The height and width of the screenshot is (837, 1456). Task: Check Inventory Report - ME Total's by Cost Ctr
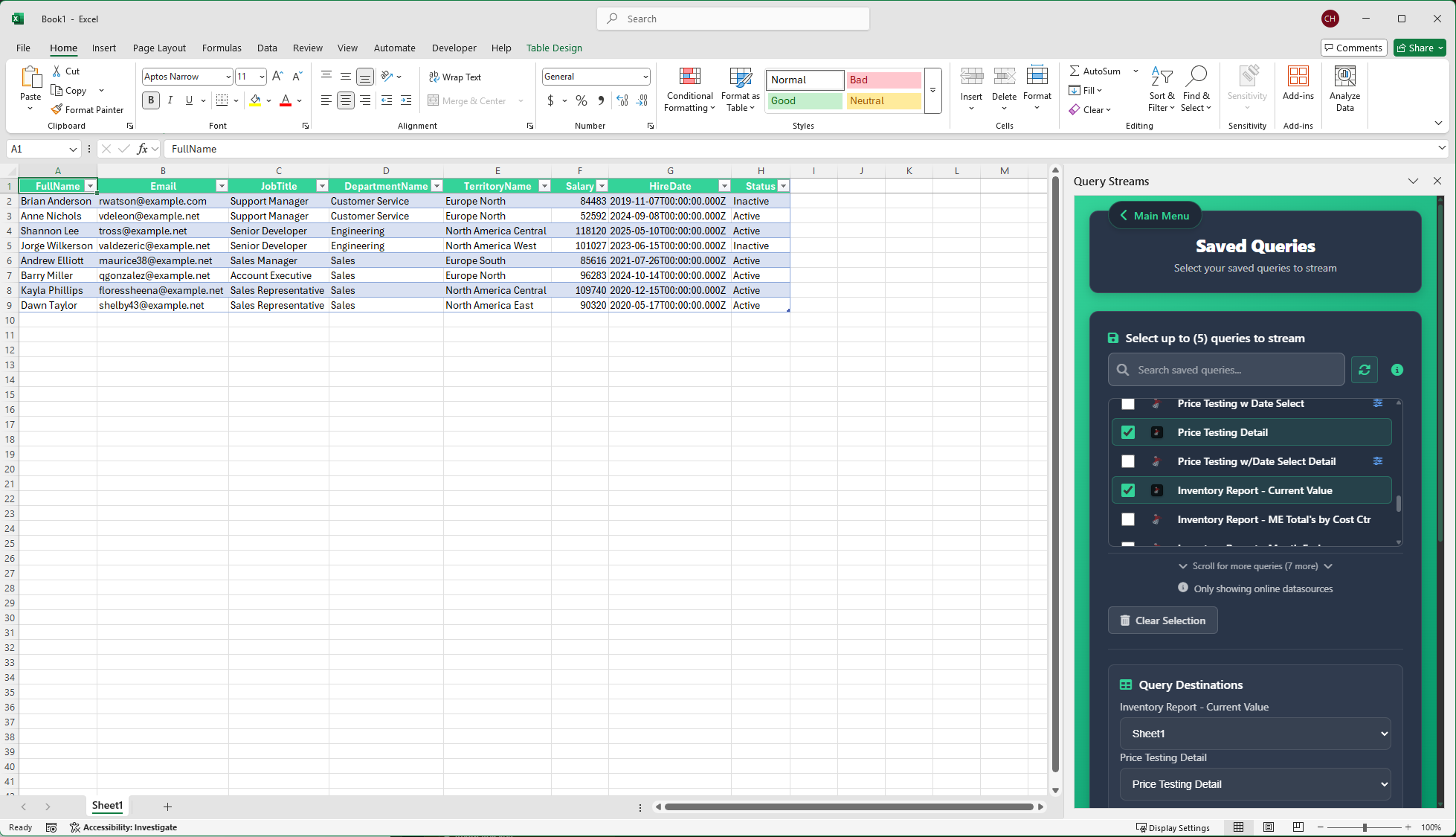click(x=1128, y=519)
